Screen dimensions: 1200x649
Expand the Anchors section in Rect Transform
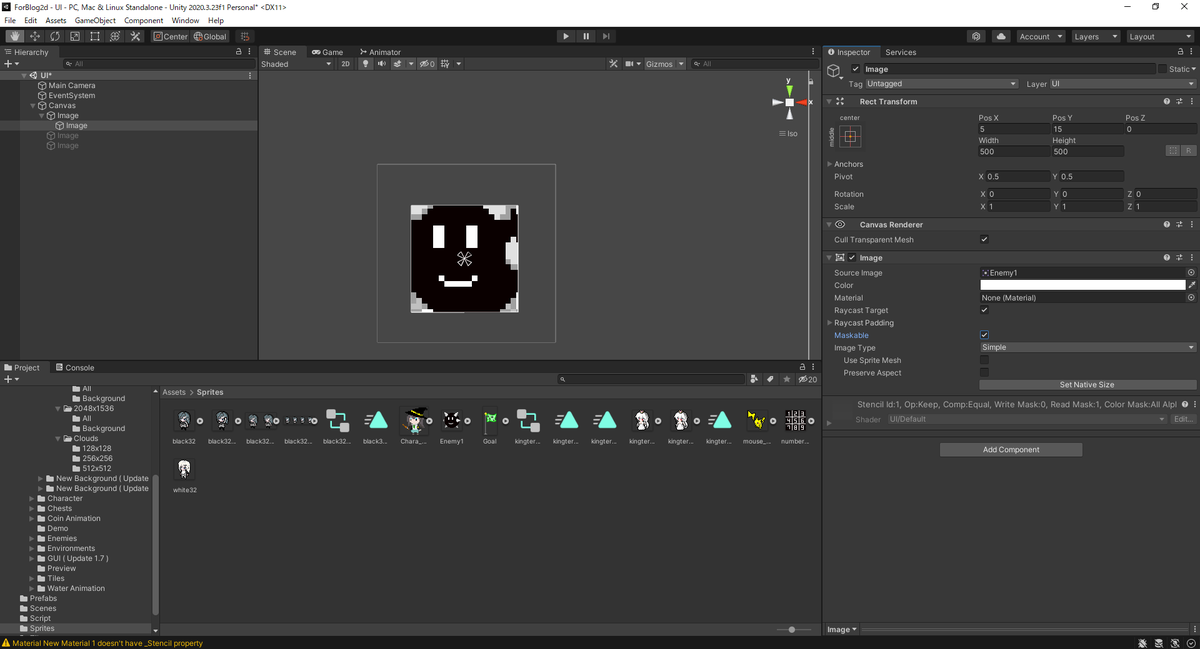coord(829,163)
